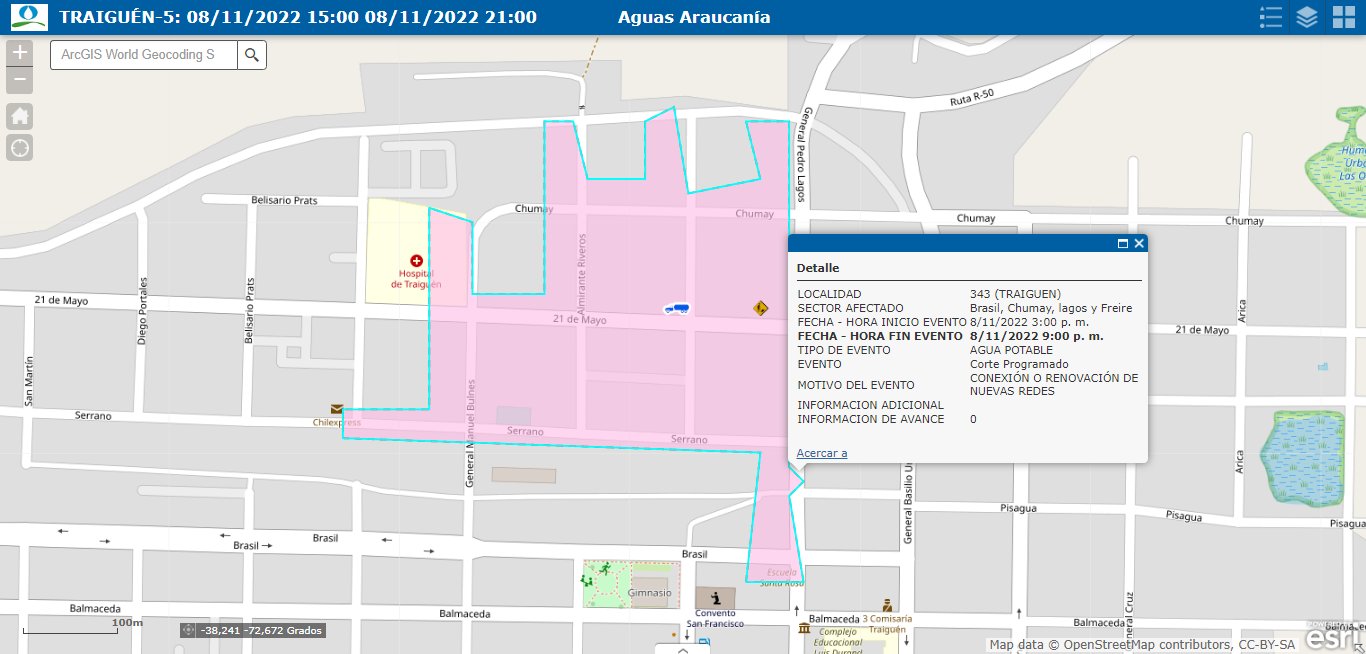Zoom in on the map
Screen dimensions: 1366x654
coord(20,53)
